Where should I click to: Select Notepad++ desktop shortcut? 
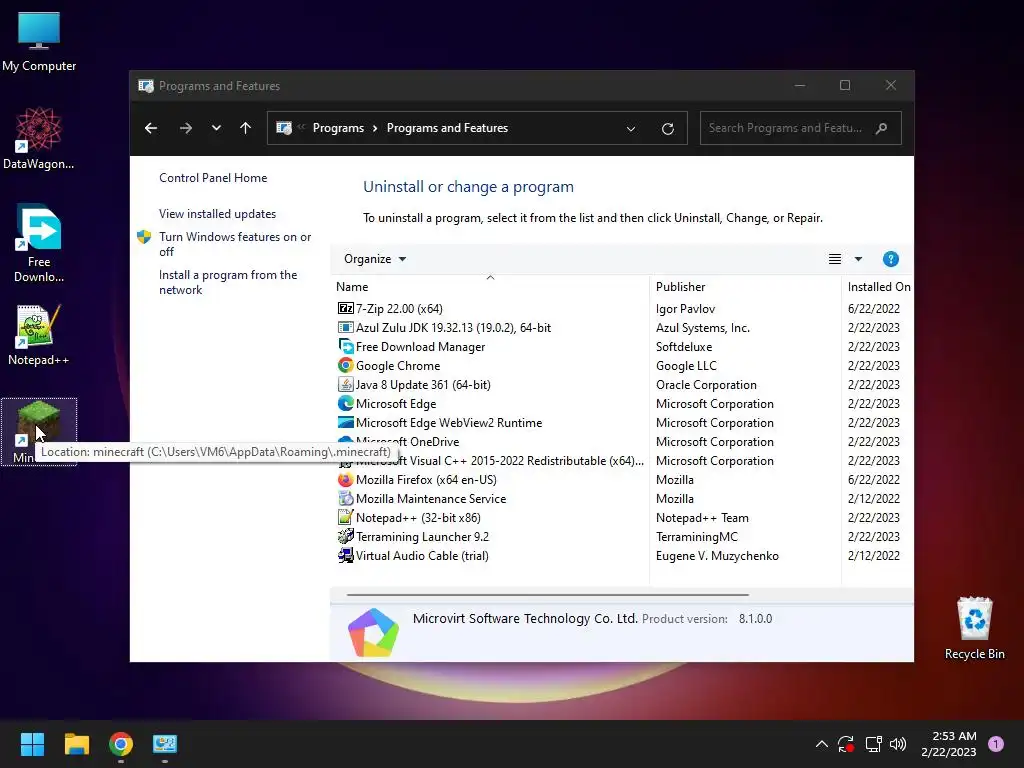tap(39, 335)
